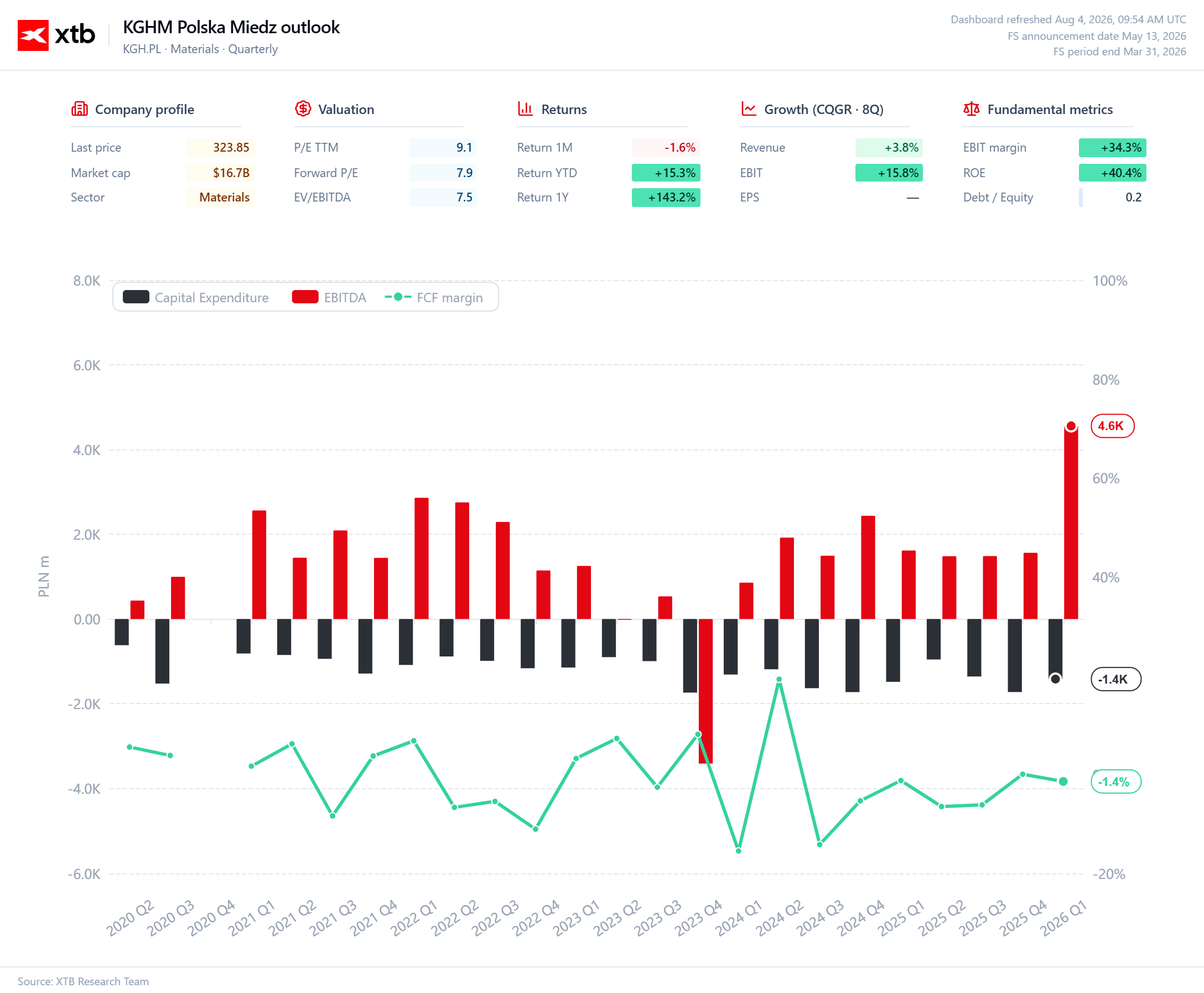Click the Returns bar chart icon
This screenshot has width=1204, height=993.
click(x=525, y=108)
